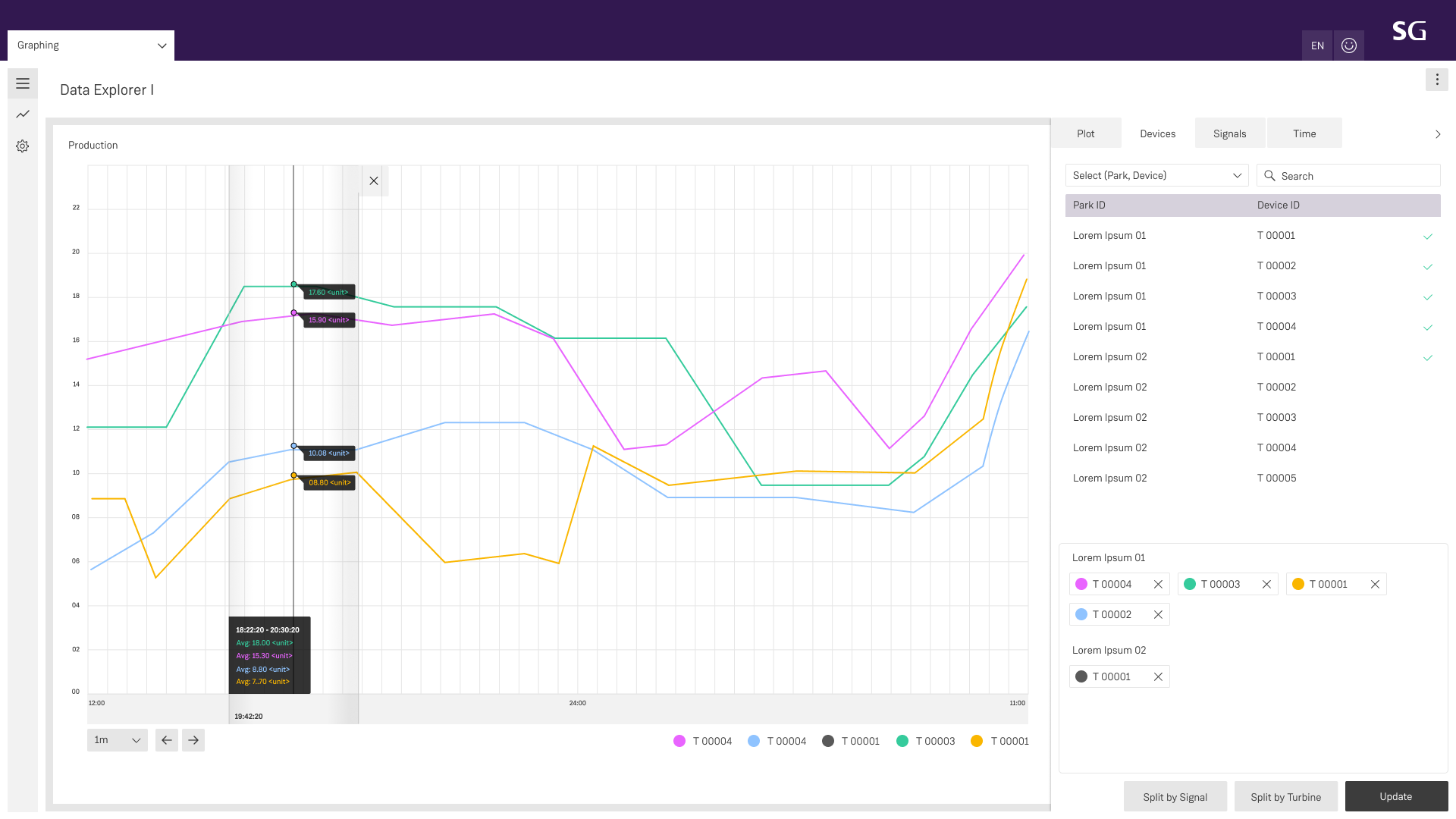Switch language using the EN button
The image size is (1456, 819).
pyautogui.click(x=1317, y=45)
